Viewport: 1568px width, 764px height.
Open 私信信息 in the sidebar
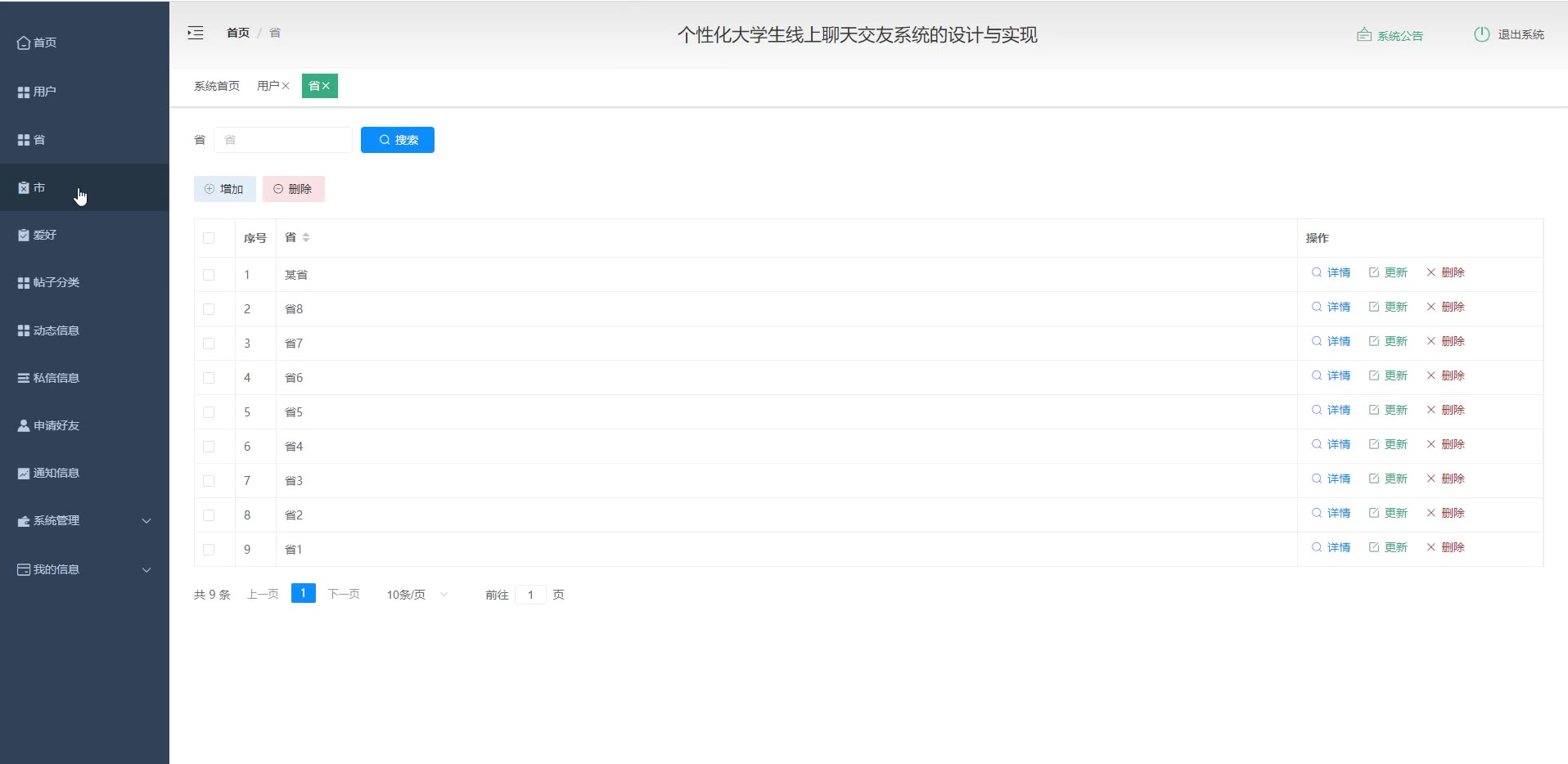click(x=84, y=378)
